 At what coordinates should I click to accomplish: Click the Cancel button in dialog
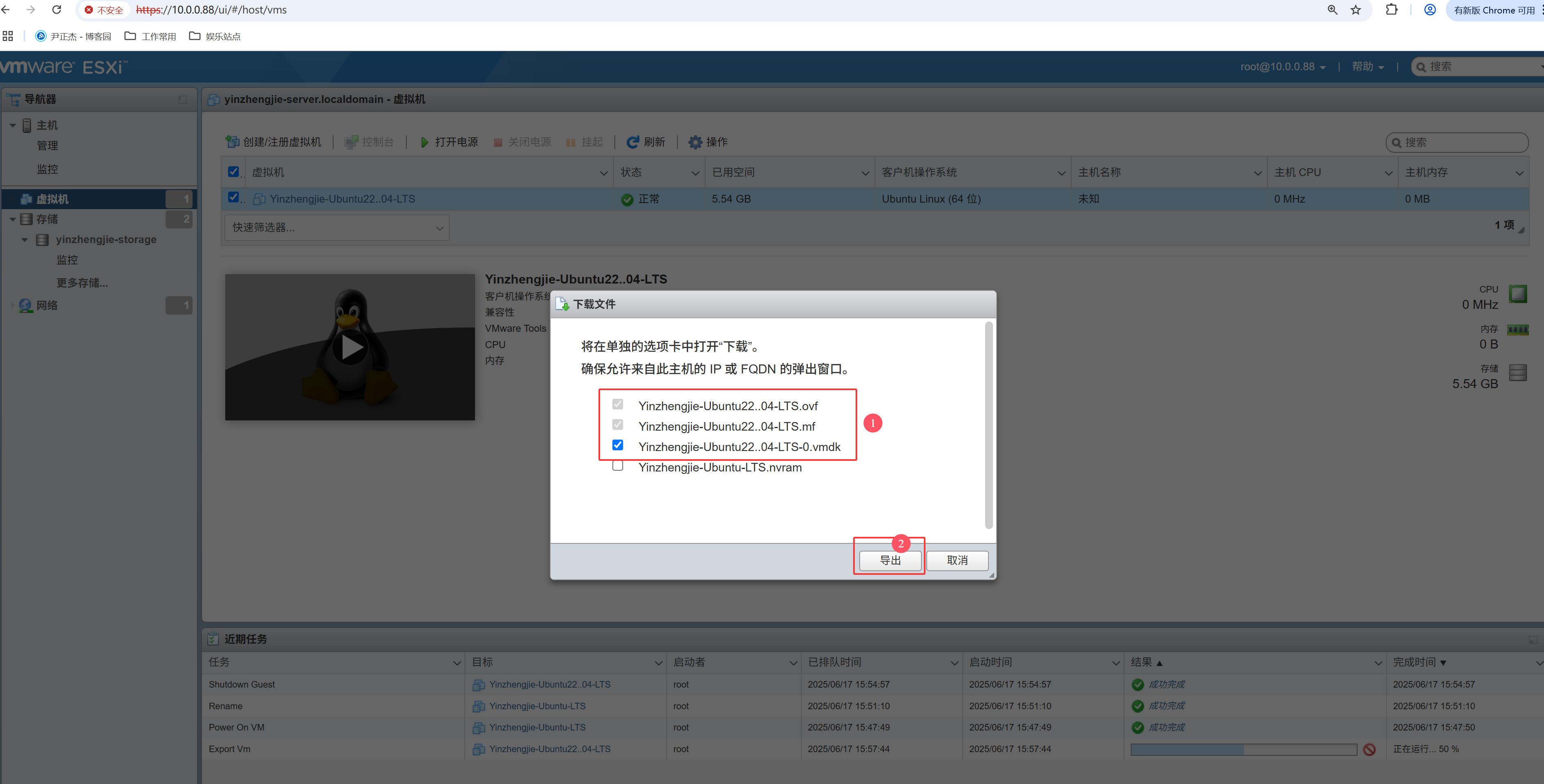957,560
